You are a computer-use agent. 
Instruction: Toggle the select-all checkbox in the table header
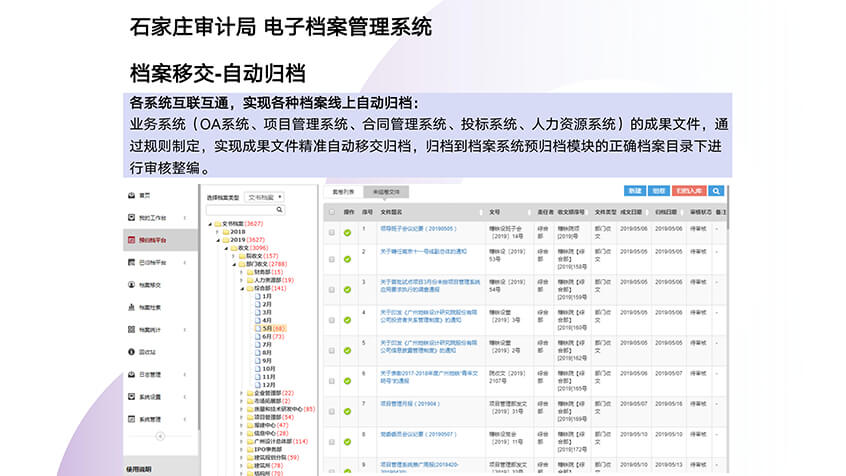click(x=331, y=212)
